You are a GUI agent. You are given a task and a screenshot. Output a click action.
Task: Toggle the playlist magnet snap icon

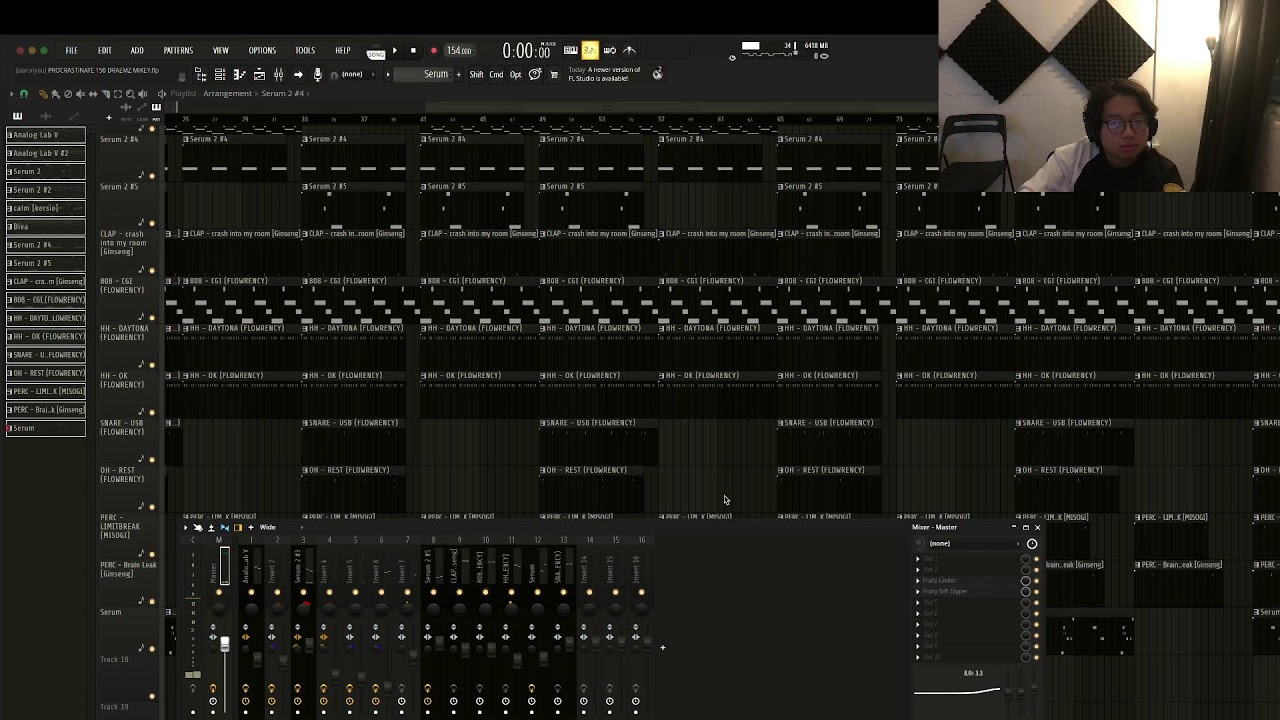[x=24, y=94]
